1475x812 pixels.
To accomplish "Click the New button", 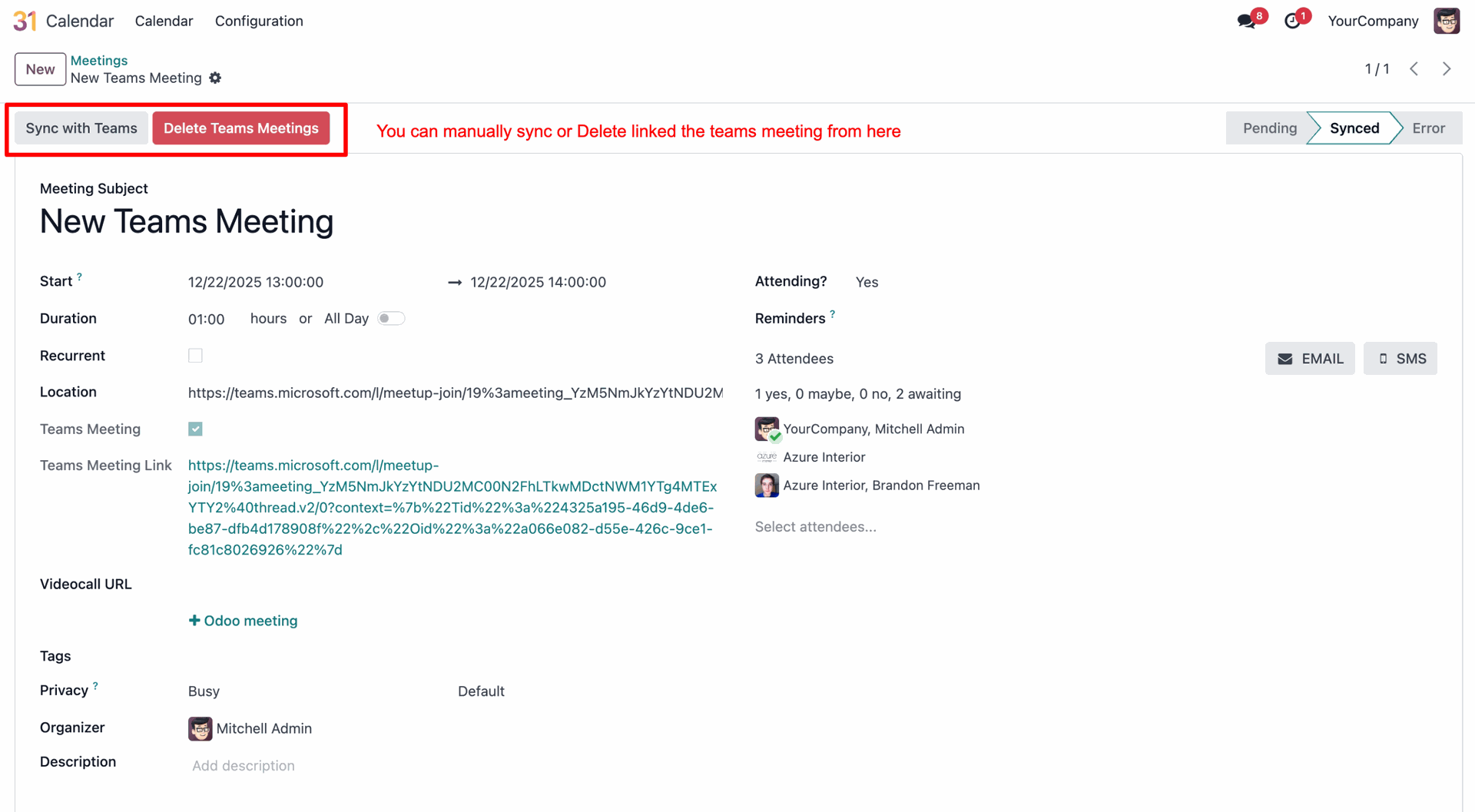I will 40,69.
